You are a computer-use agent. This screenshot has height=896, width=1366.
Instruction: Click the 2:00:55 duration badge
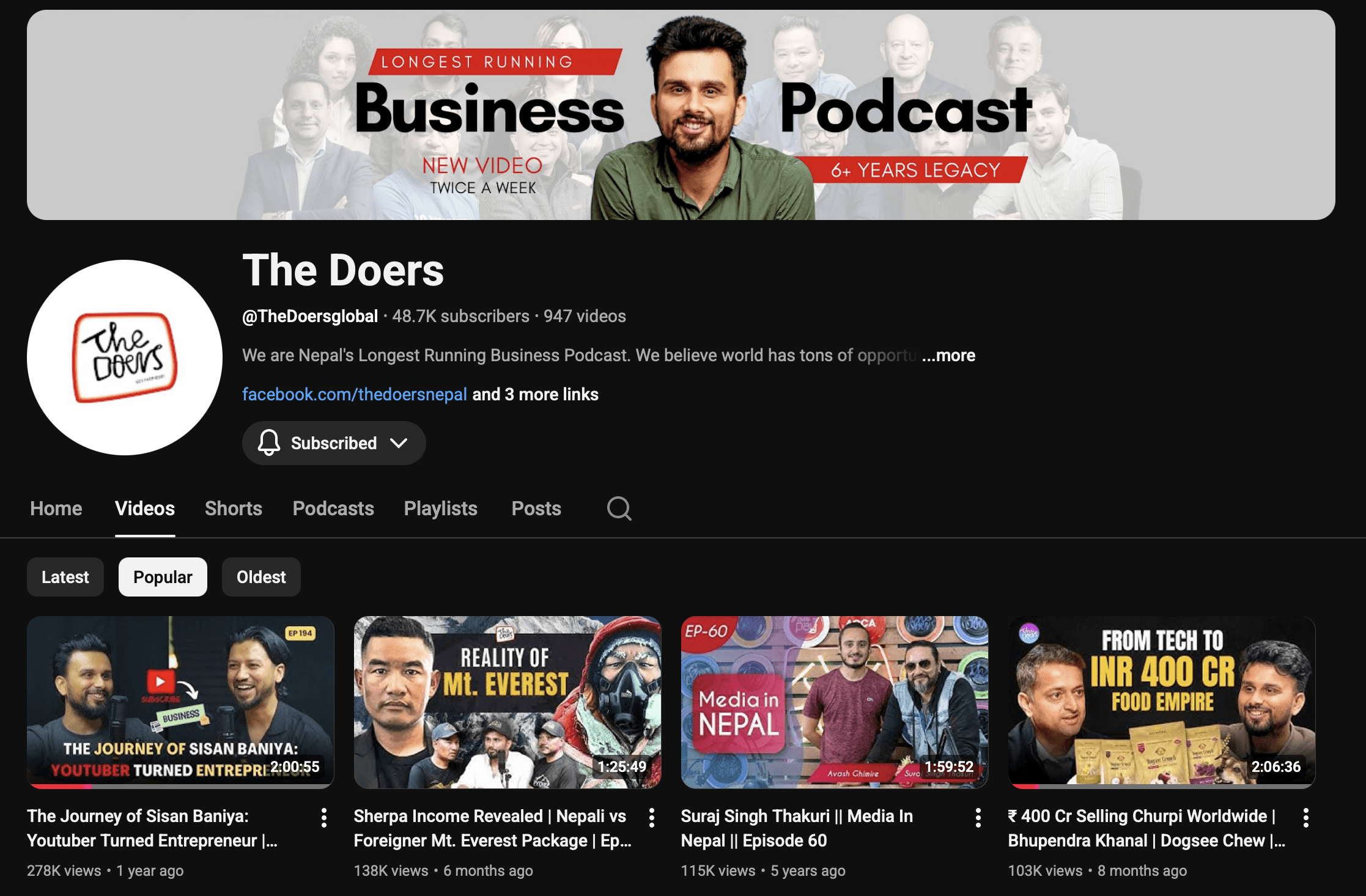click(x=295, y=766)
